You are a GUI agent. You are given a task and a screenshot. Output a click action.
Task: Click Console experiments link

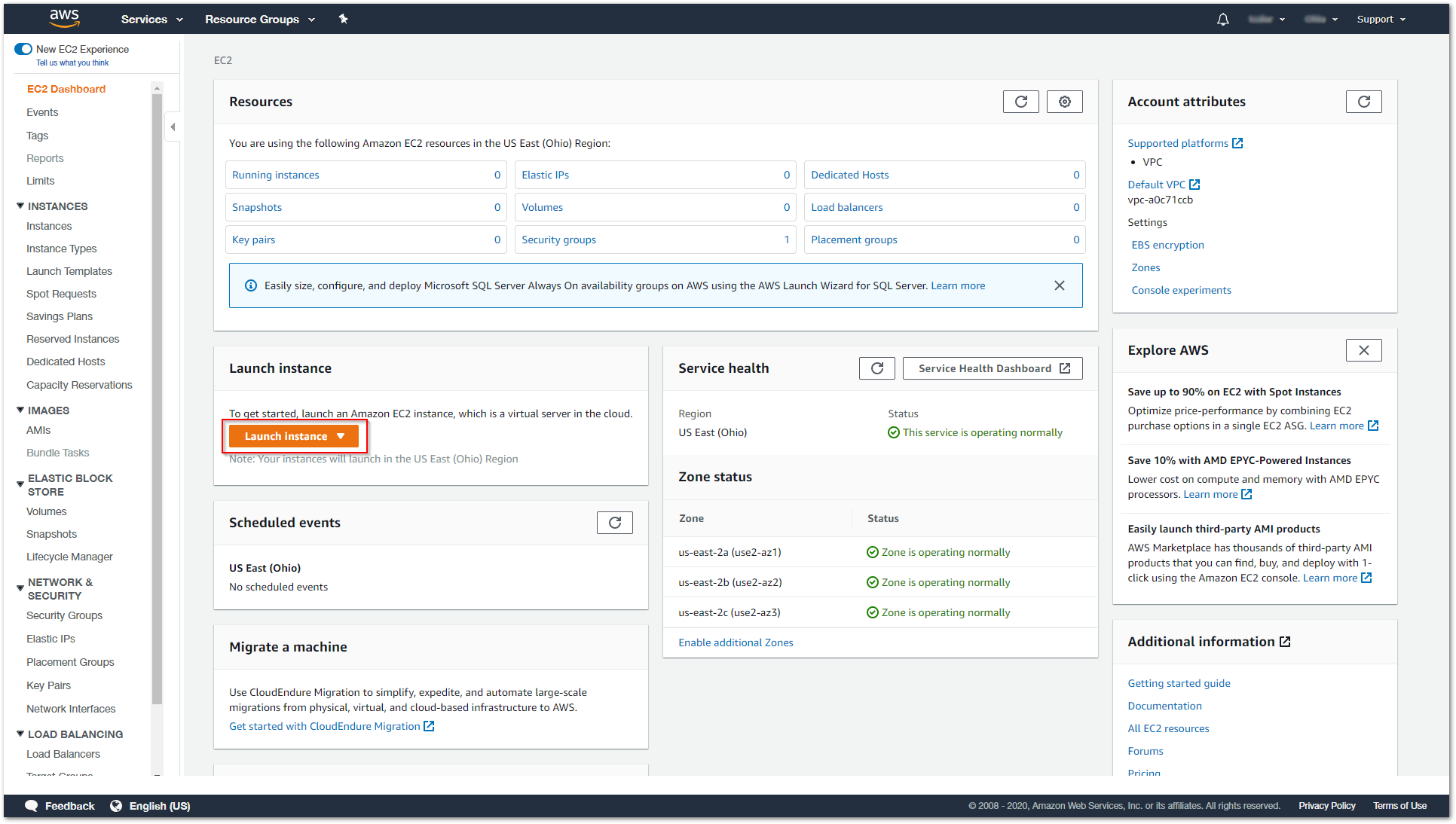click(x=1181, y=290)
